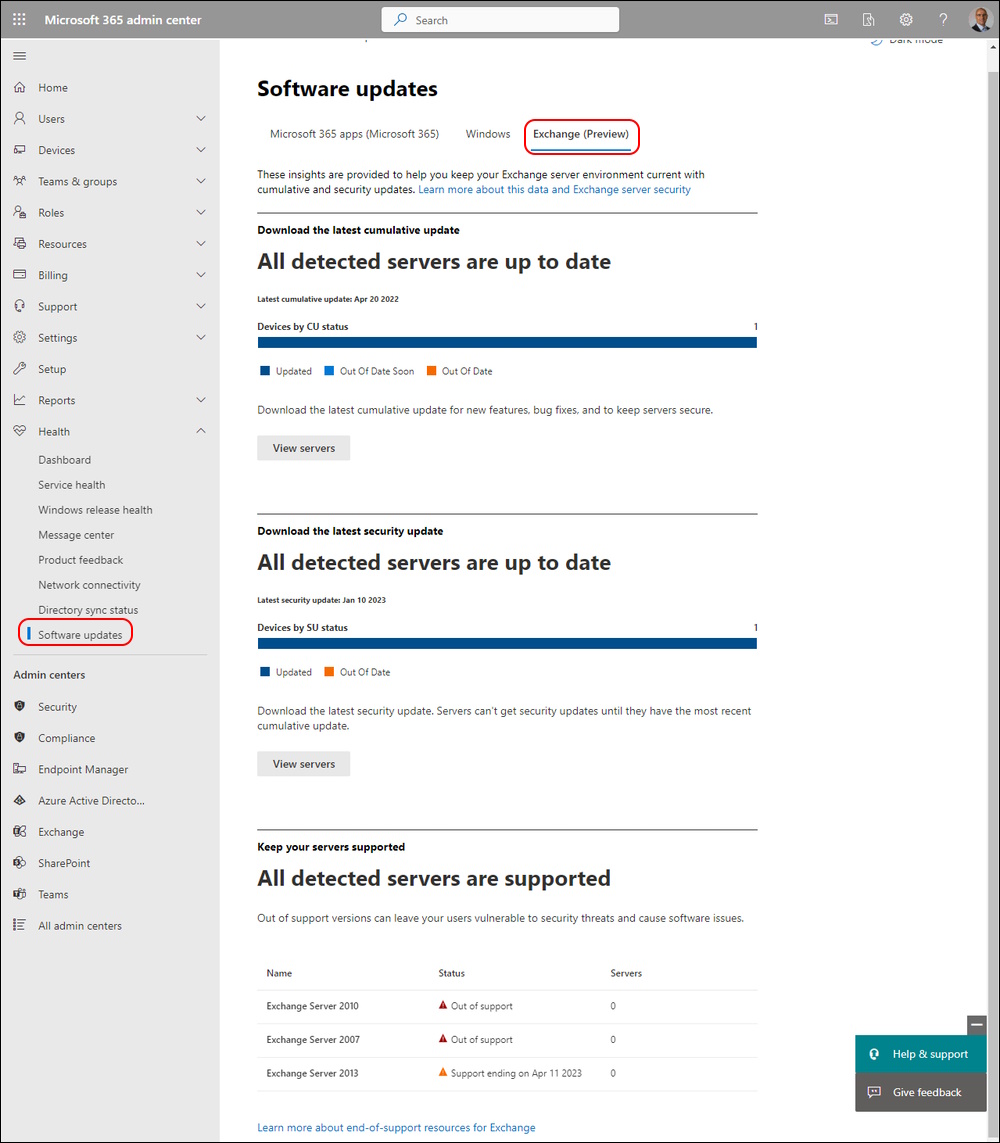The image size is (1000, 1143).
Task: Click the settings gear icon in header
Action: [905, 20]
